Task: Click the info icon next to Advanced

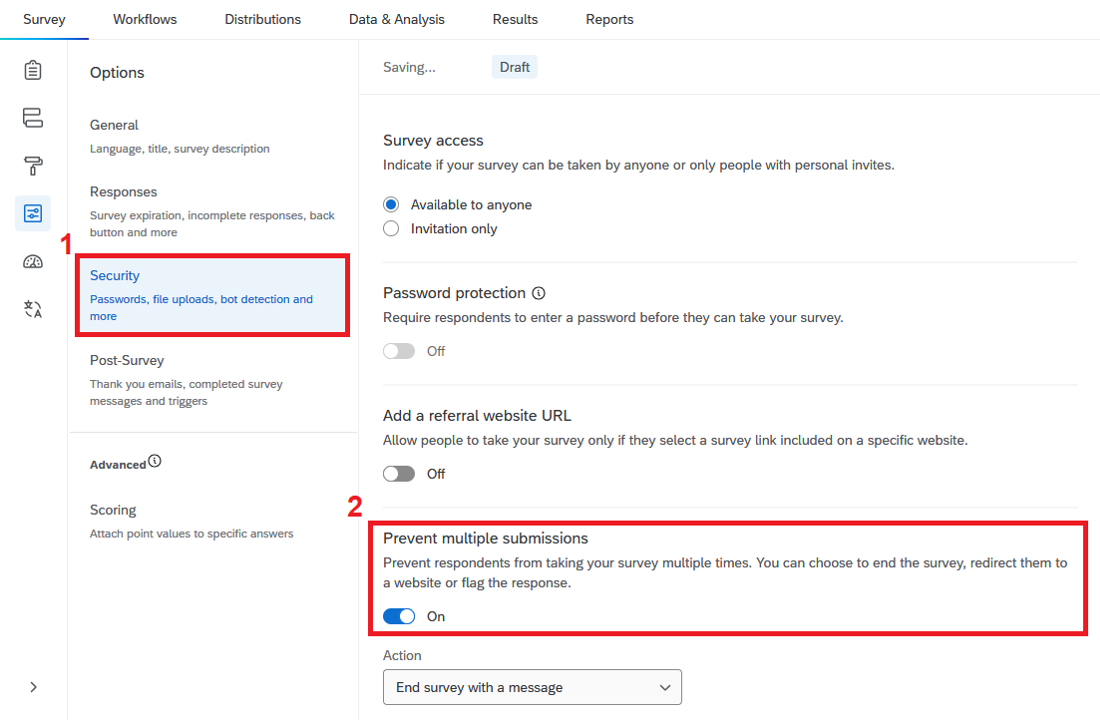Action: tap(155, 462)
